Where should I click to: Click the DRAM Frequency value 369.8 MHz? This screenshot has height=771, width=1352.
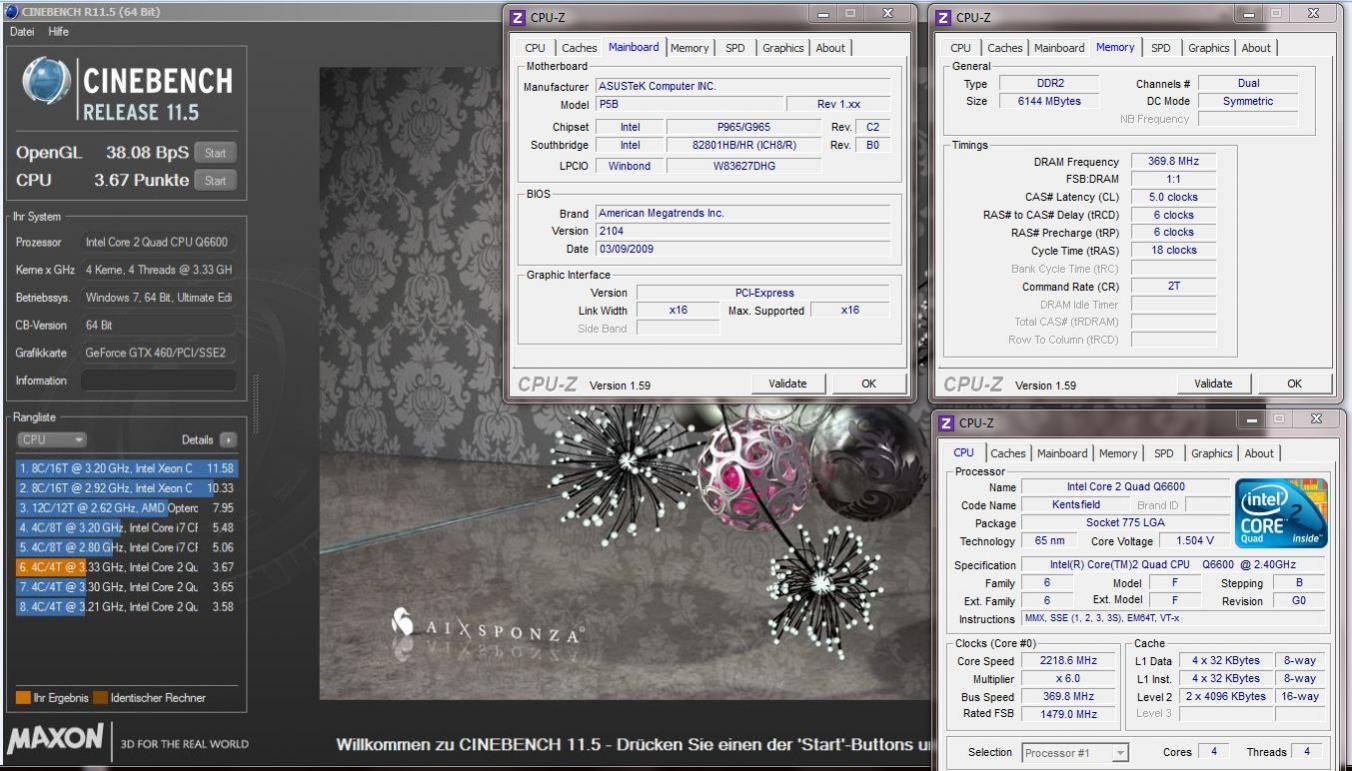(x=1174, y=161)
